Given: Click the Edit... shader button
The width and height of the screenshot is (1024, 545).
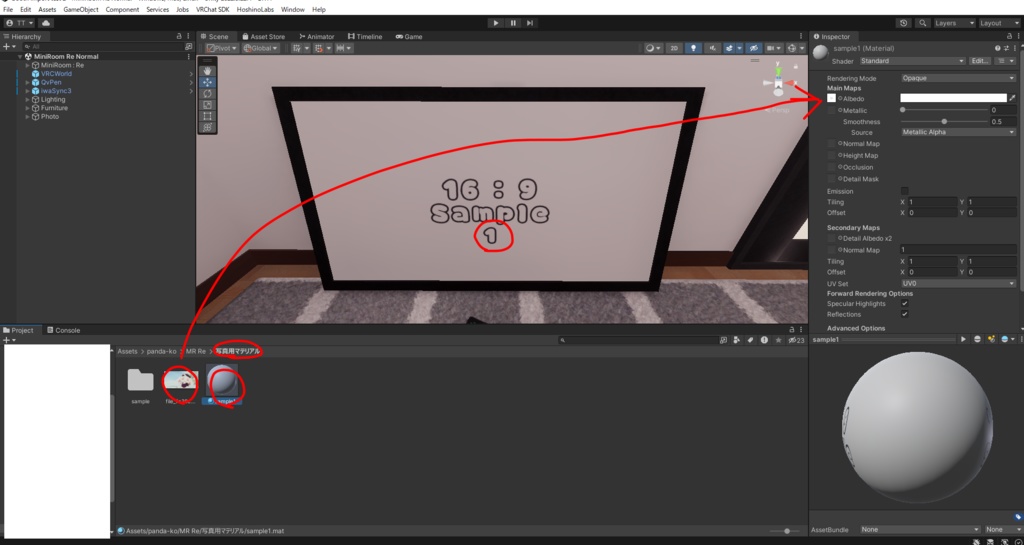Looking at the screenshot, I should tap(980, 61).
